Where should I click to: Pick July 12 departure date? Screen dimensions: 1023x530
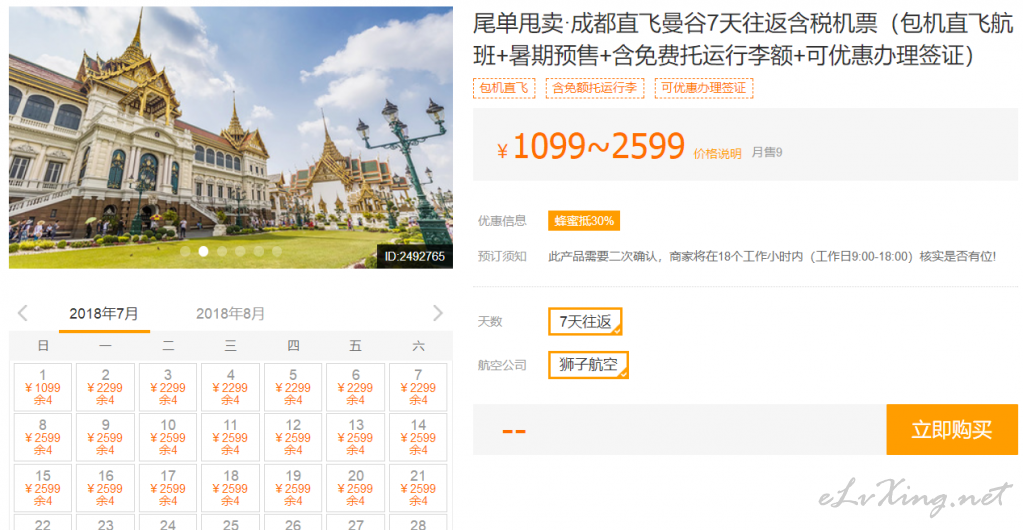click(293, 437)
